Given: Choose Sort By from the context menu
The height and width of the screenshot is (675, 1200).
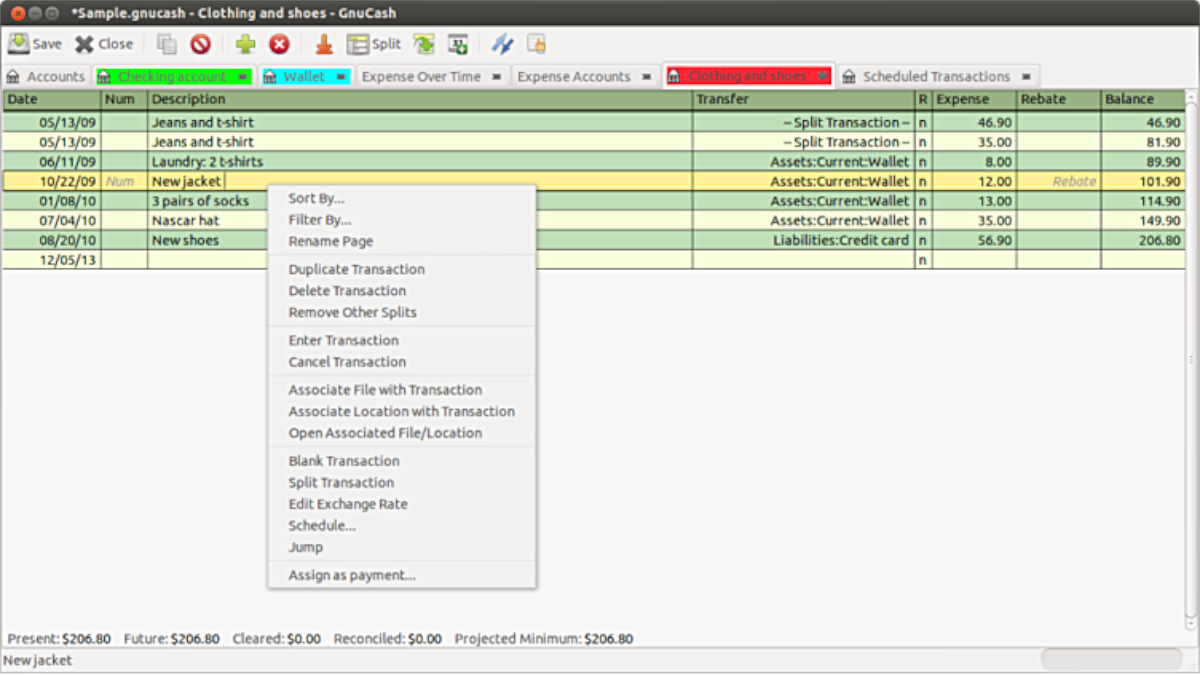Looking at the screenshot, I should coord(315,198).
